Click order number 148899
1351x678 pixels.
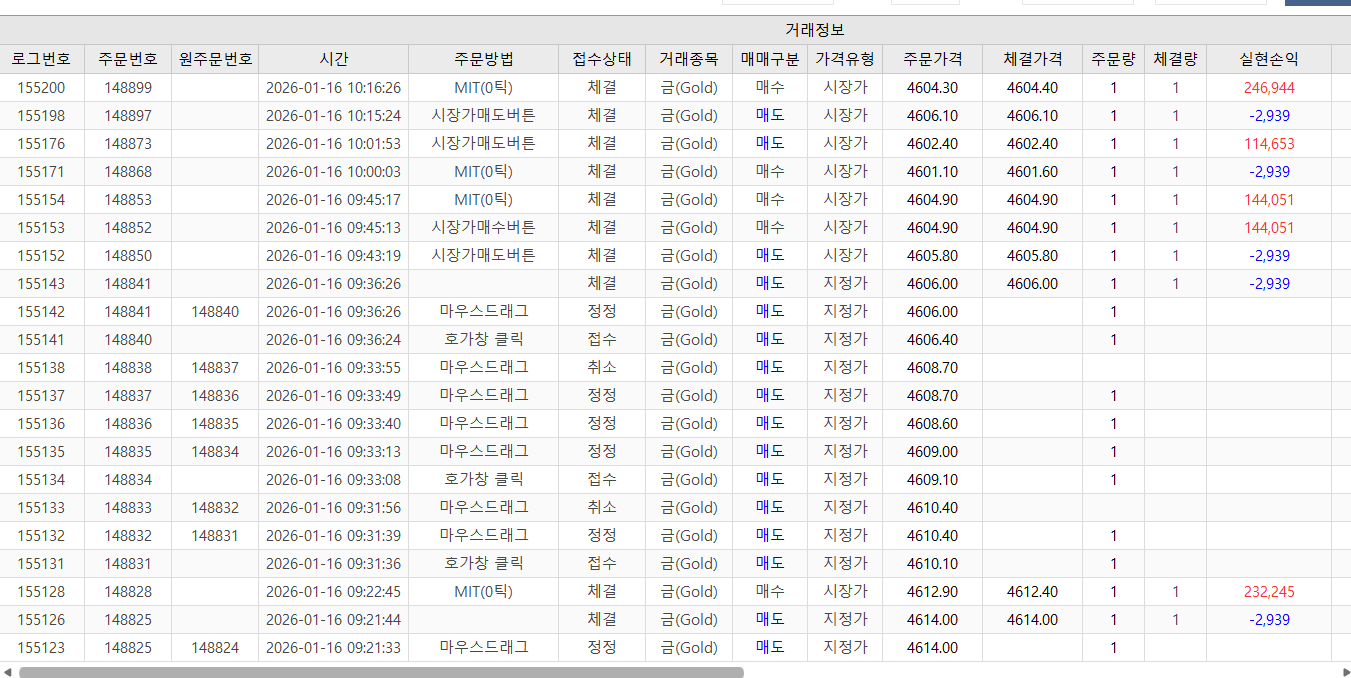click(128, 88)
